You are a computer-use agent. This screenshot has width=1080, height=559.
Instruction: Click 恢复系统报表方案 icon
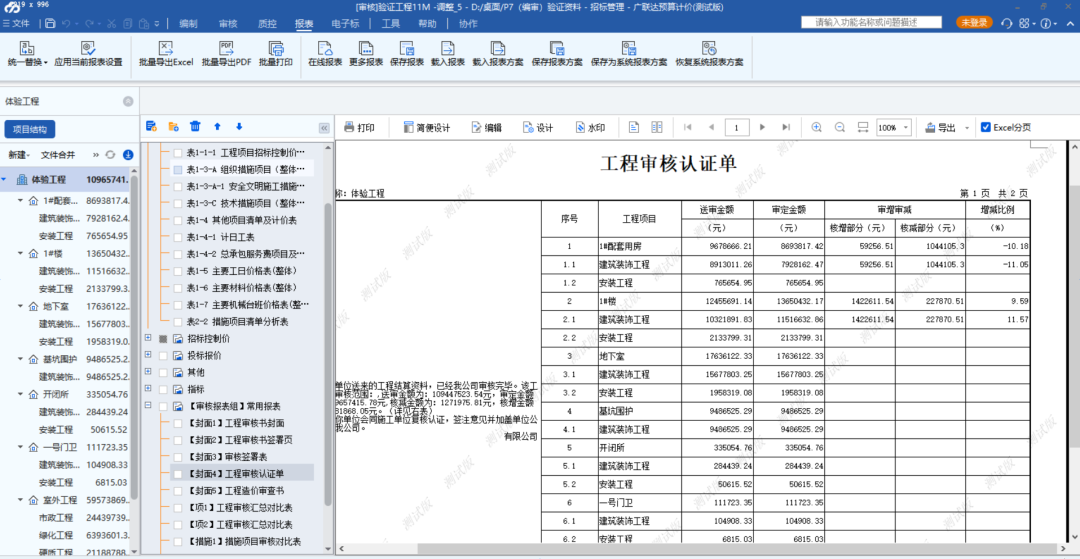point(709,48)
